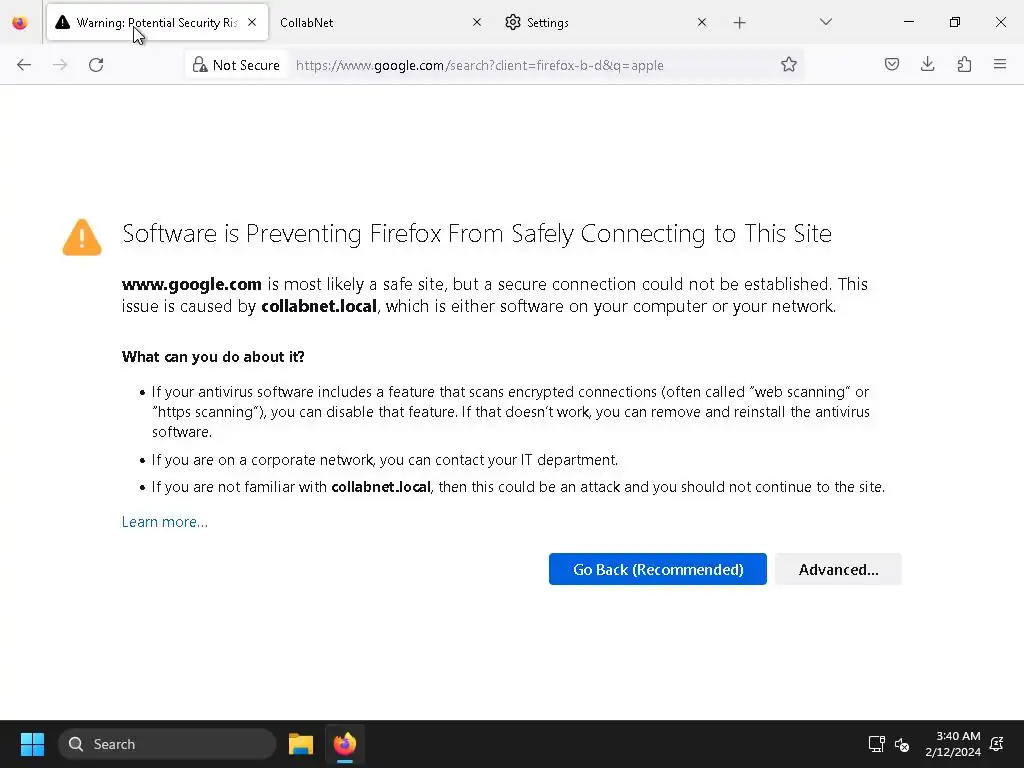Click the forward navigation arrow

tap(60, 65)
